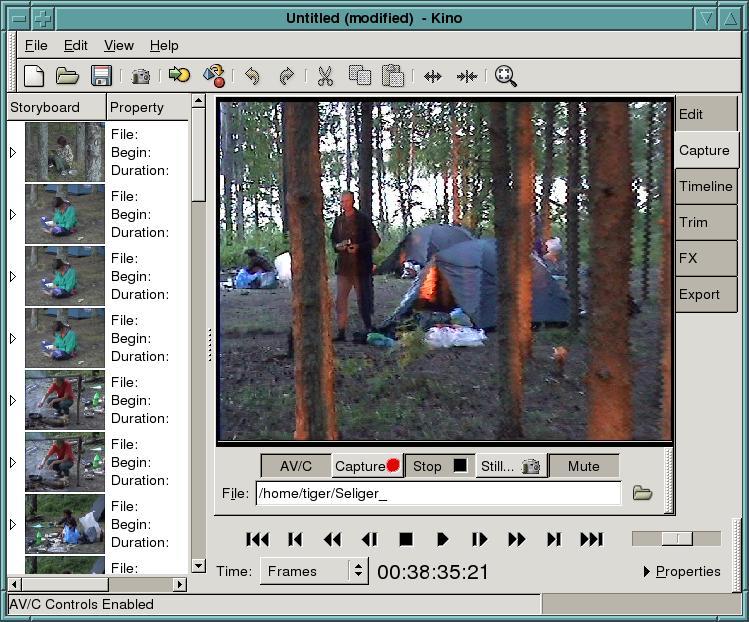
Task: Click the zoom magnifier toolbar icon
Action: click(505, 76)
